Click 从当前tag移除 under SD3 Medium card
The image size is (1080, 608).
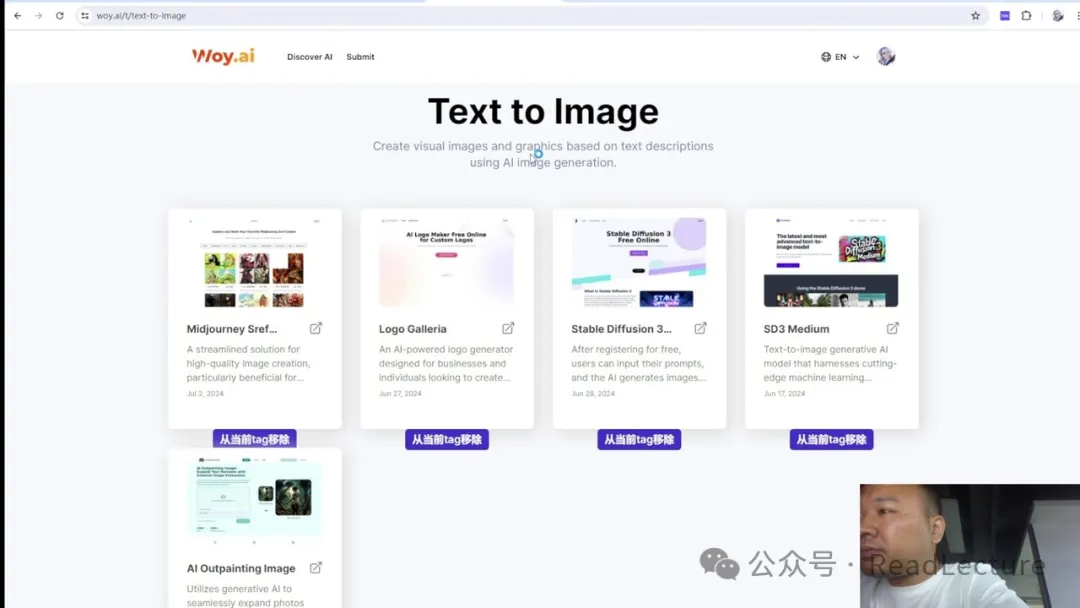[x=831, y=439]
